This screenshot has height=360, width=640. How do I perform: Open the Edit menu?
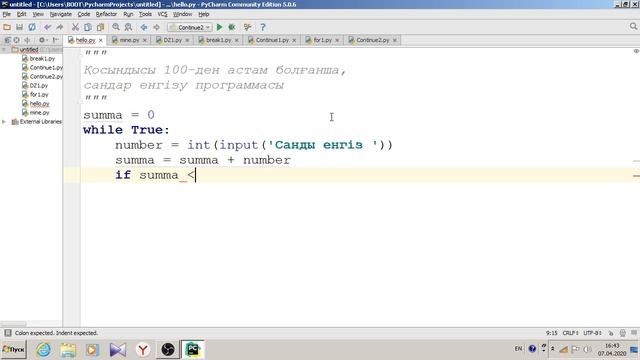[21, 14]
